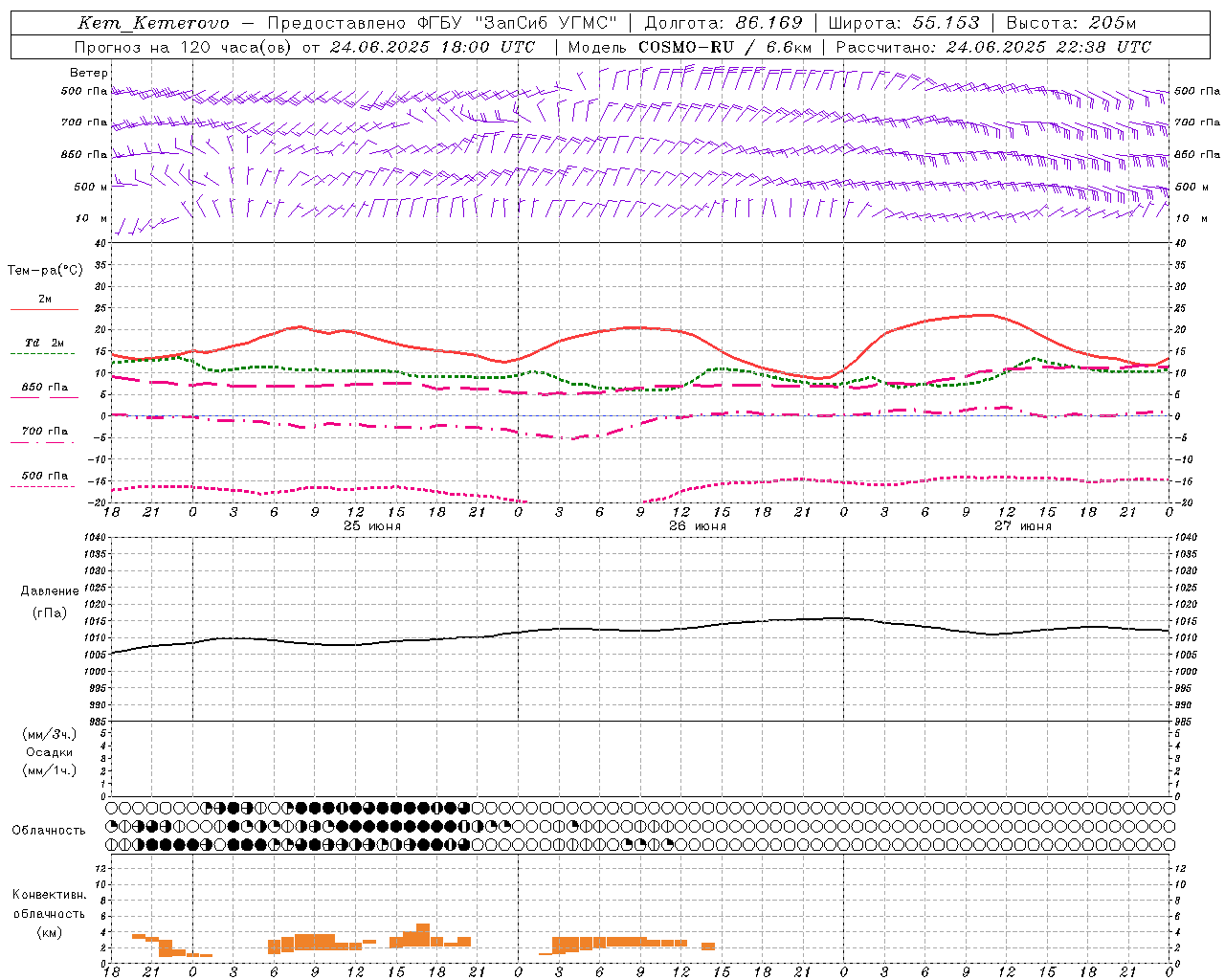Image resolution: width=1225 pixels, height=980 pixels.
Task: Click the 26 июня date label
Action: [697, 526]
